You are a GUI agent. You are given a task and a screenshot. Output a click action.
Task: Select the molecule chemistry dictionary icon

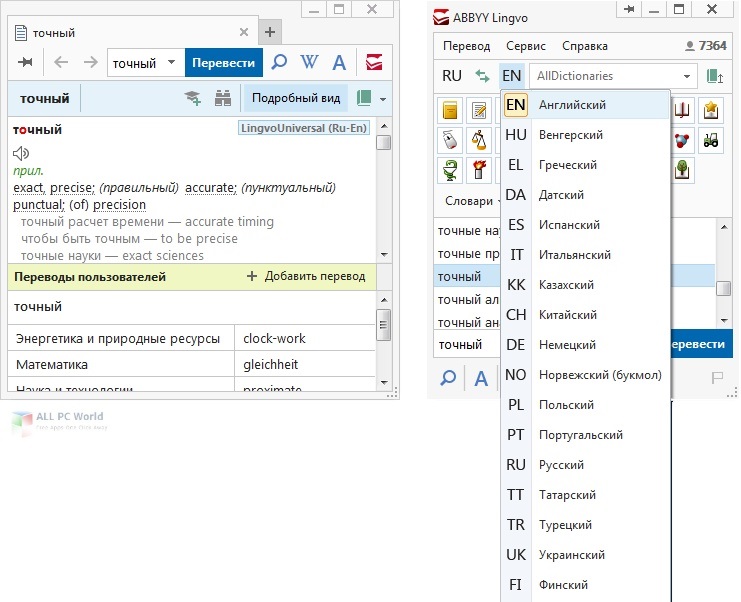(682, 140)
